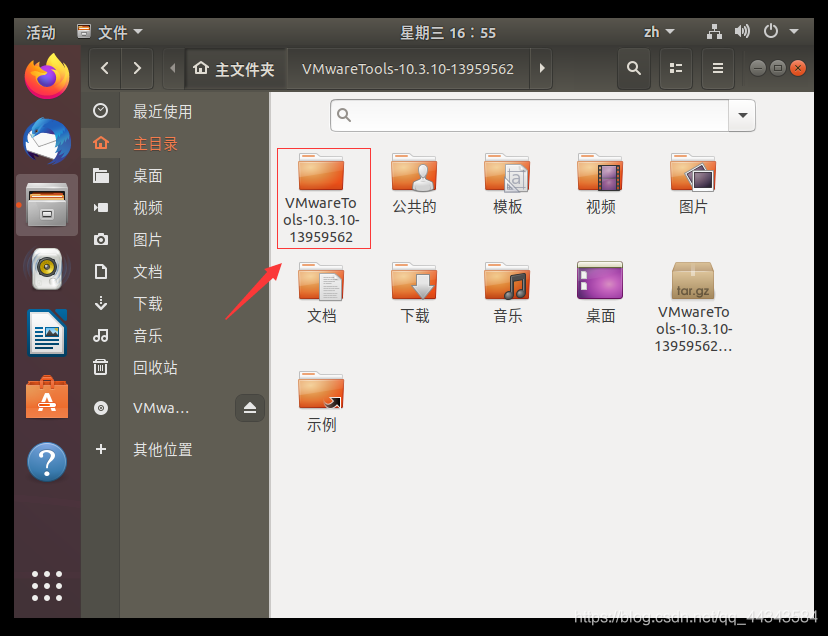This screenshot has width=828, height=636.
Task: Select the purple 桌面 folder icon in the file grid
Action: 600,293
